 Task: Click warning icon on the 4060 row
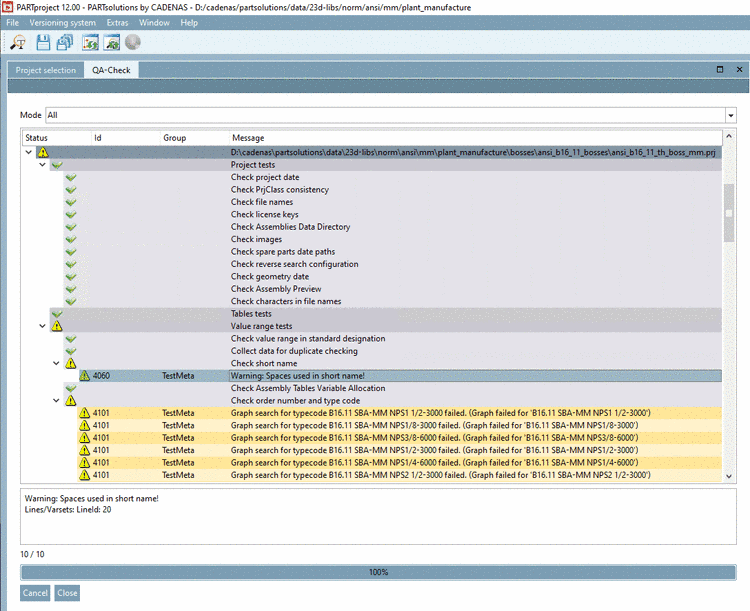[85, 376]
